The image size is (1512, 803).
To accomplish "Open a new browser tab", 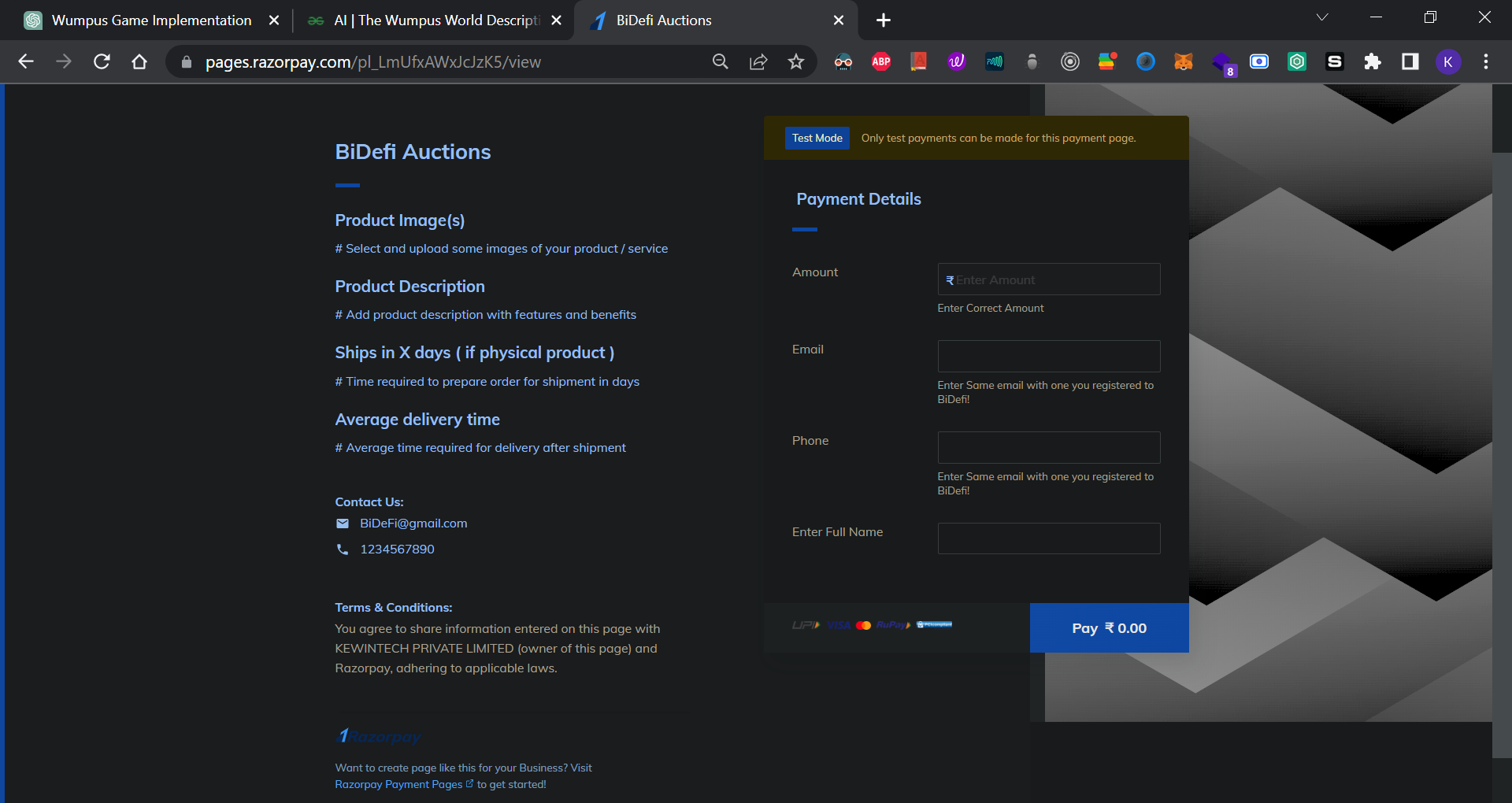I will click(x=884, y=20).
